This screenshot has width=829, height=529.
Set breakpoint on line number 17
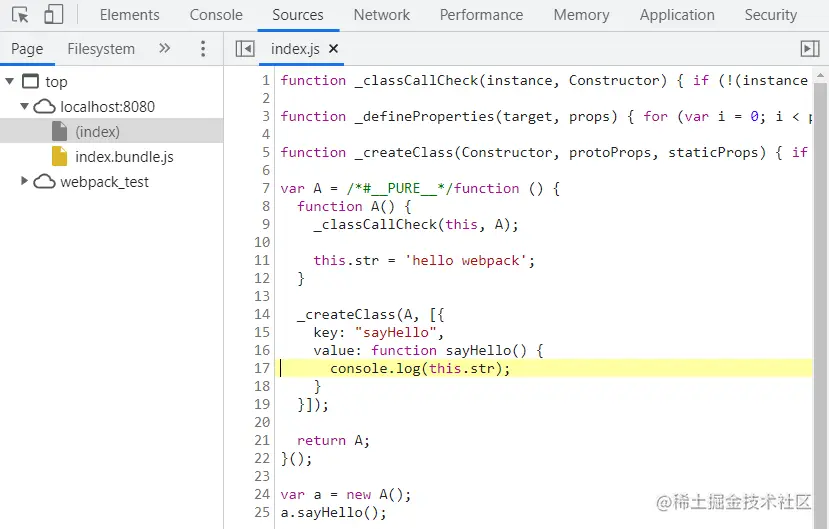[262, 368]
